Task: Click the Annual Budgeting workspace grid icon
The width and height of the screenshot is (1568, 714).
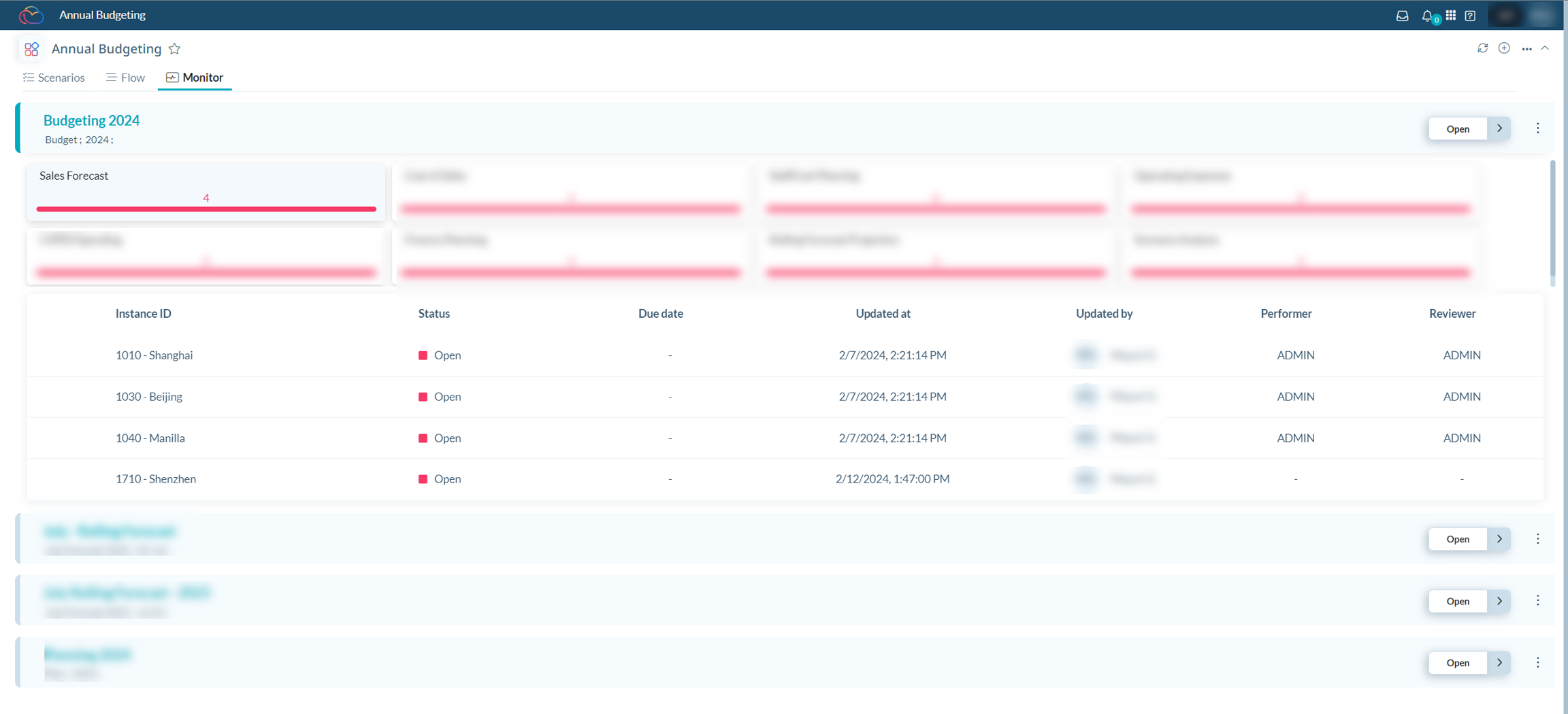Action: tap(31, 48)
